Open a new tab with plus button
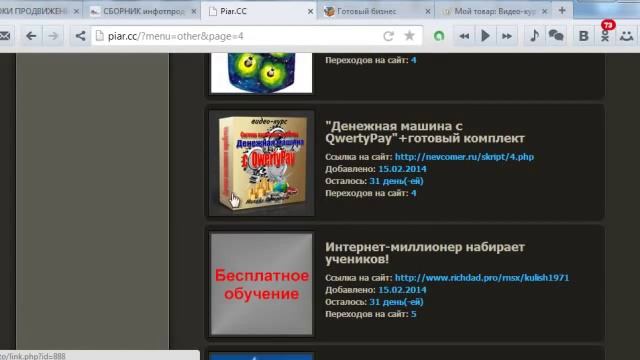Screen dimensions: 640x360 (x=562, y=11)
